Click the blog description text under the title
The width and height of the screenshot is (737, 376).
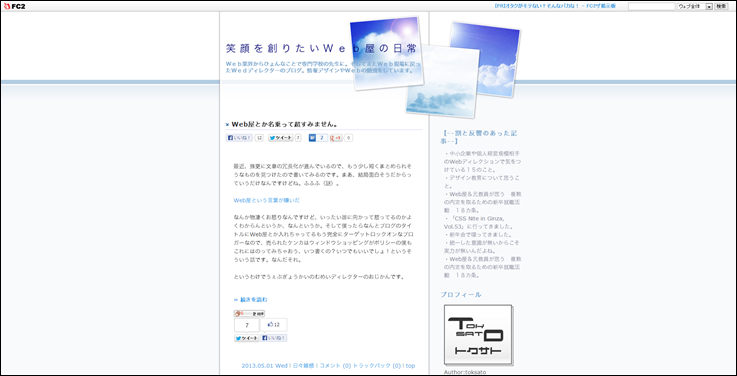pos(324,67)
